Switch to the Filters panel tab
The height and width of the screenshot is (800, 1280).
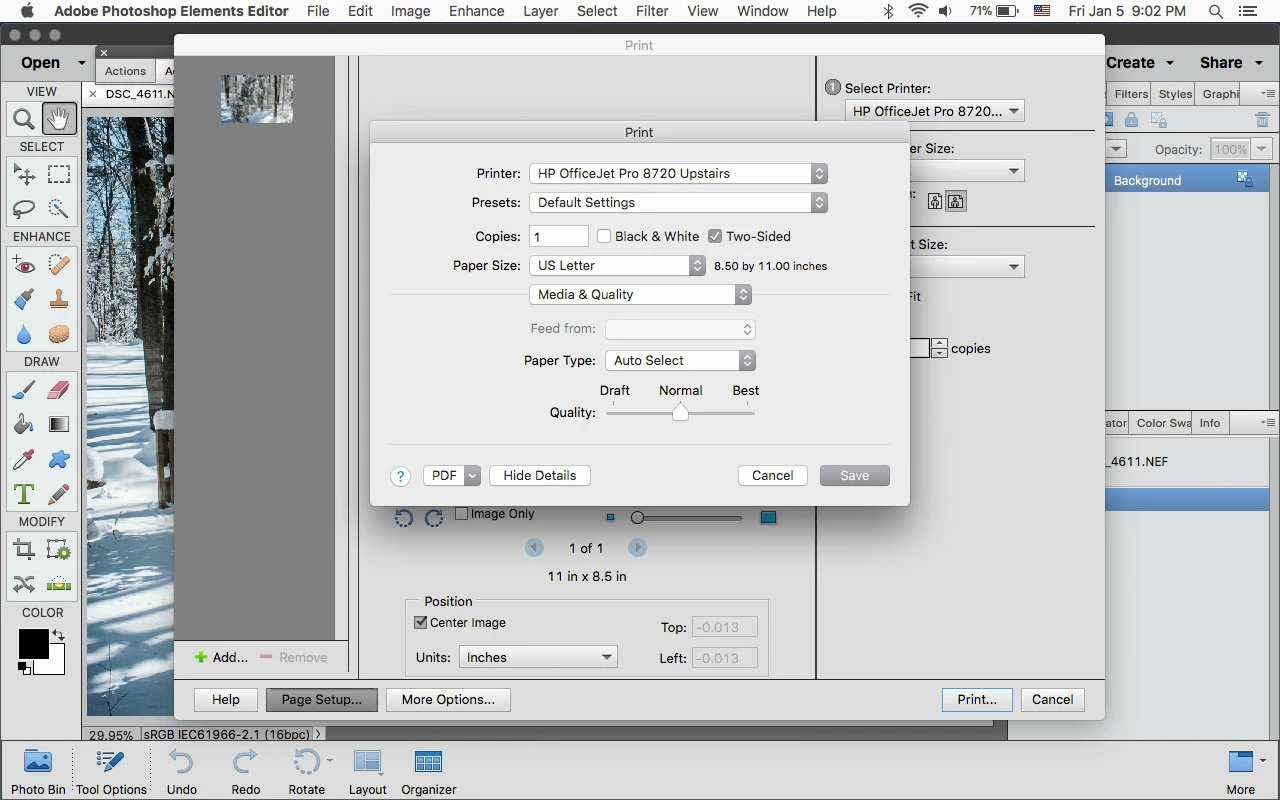pos(1131,94)
